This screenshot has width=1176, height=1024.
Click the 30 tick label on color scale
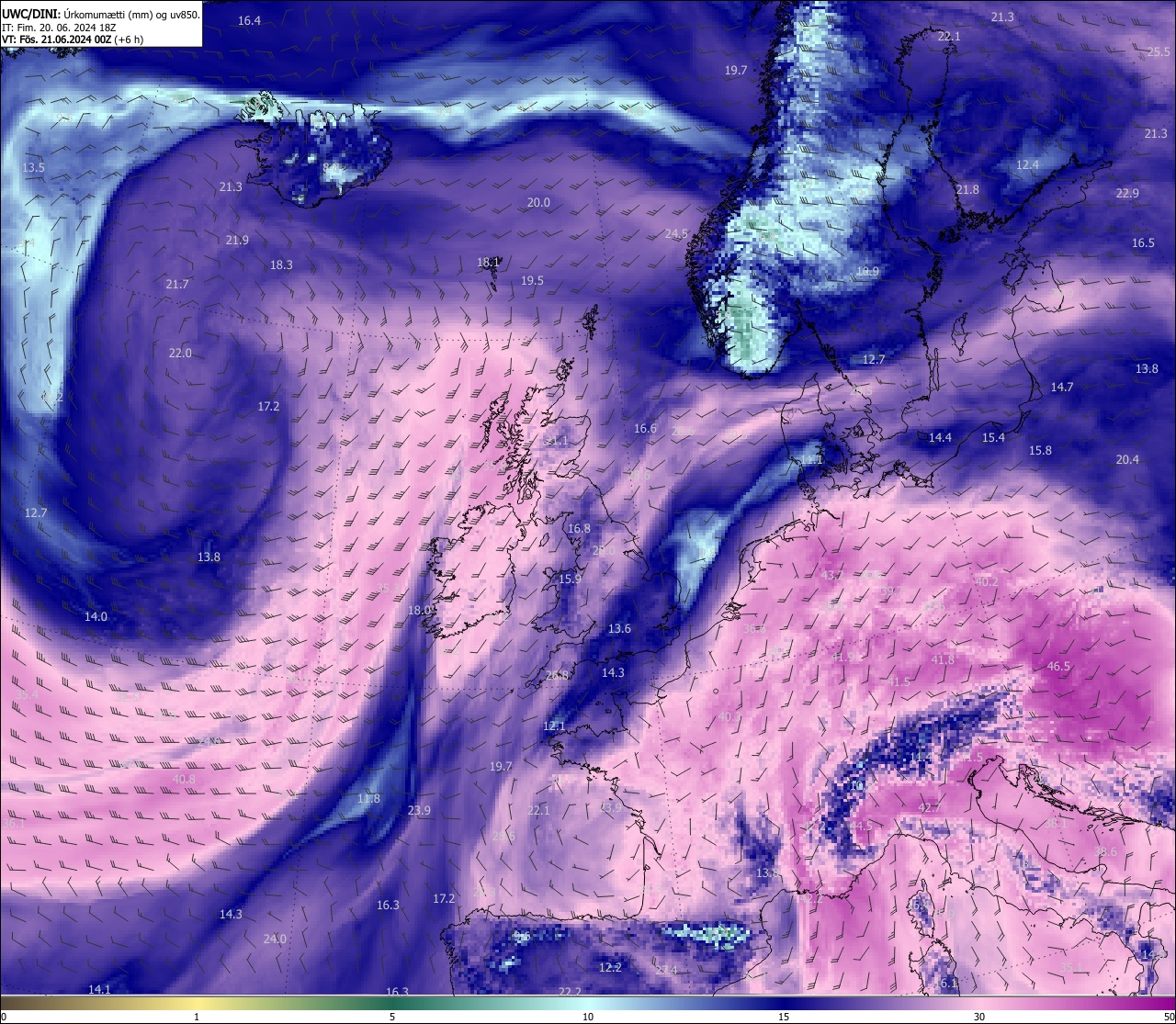pos(979,1017)
